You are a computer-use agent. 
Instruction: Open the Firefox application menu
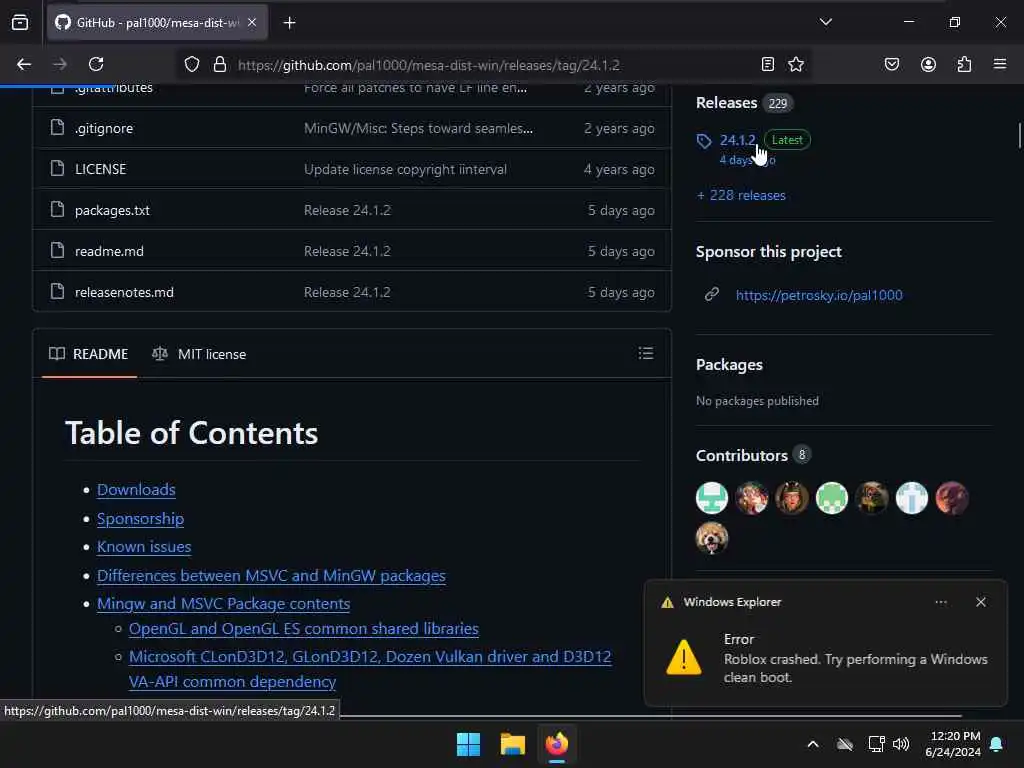999,64
